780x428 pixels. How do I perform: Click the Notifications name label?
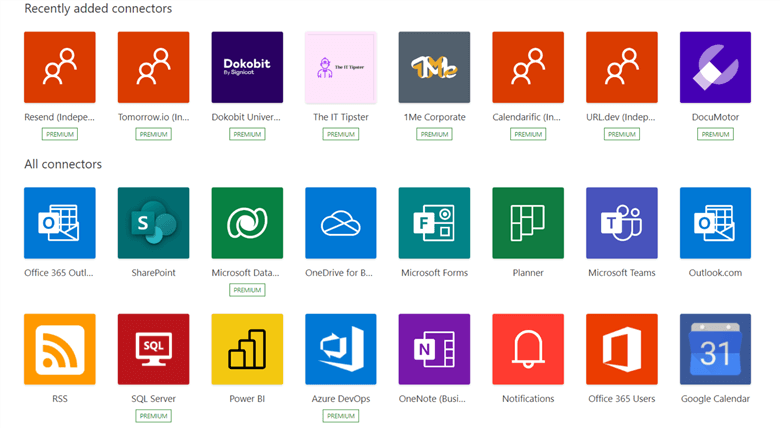click(x=528, y=399)
